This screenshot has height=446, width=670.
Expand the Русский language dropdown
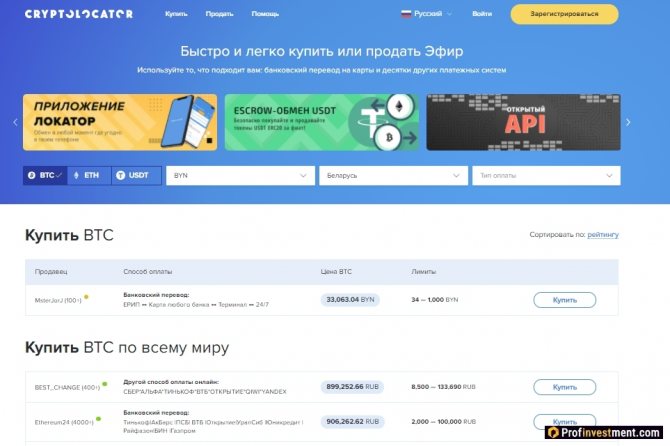click(x=426, y=14)
